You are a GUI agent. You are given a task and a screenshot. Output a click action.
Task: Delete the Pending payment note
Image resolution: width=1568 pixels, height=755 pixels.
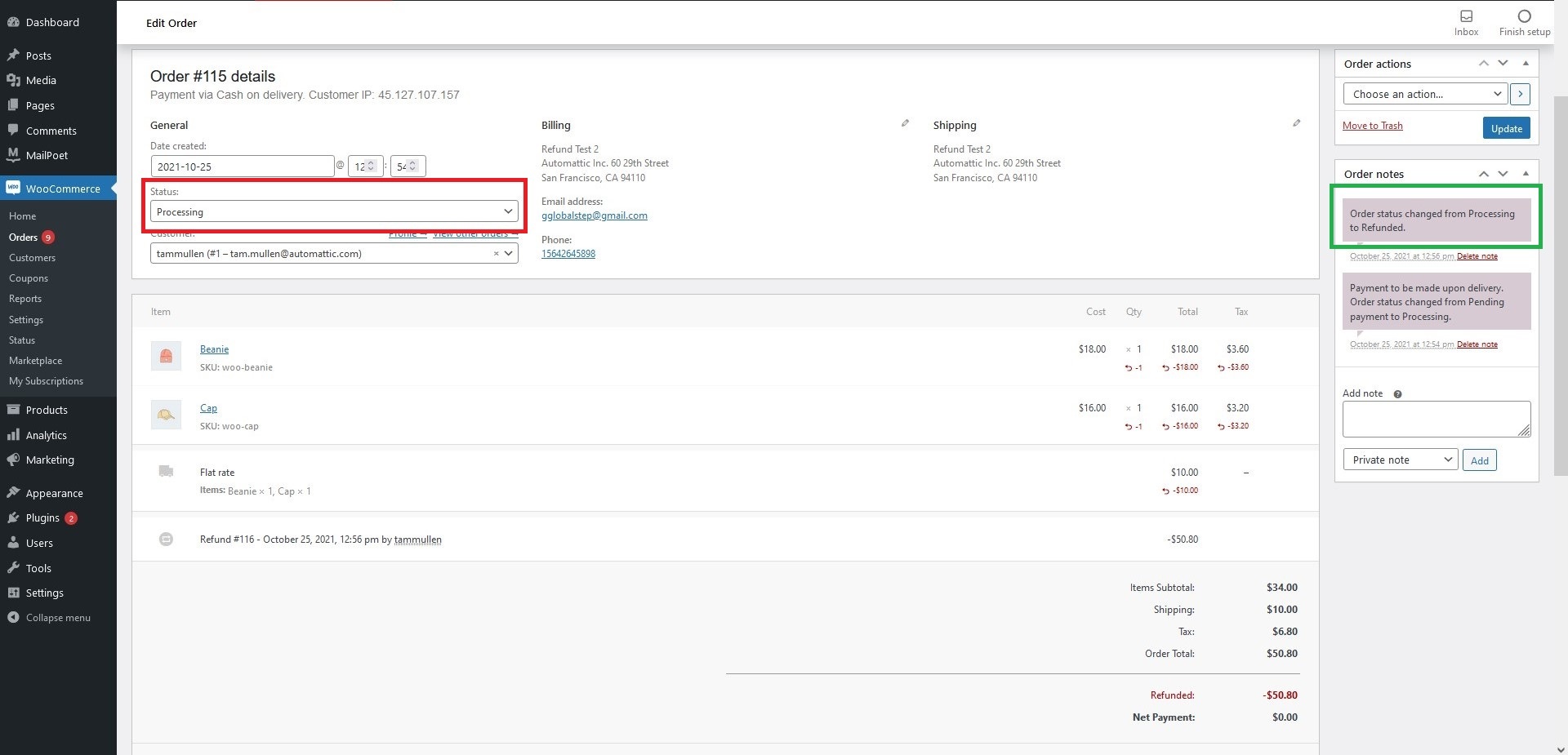(1477, 344)
